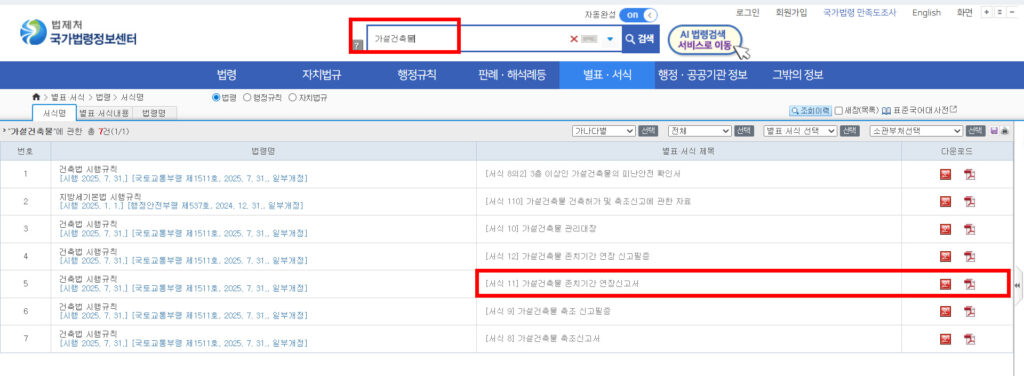Switch to the 별표·서식내용 tab

click(x=104, y=113)
